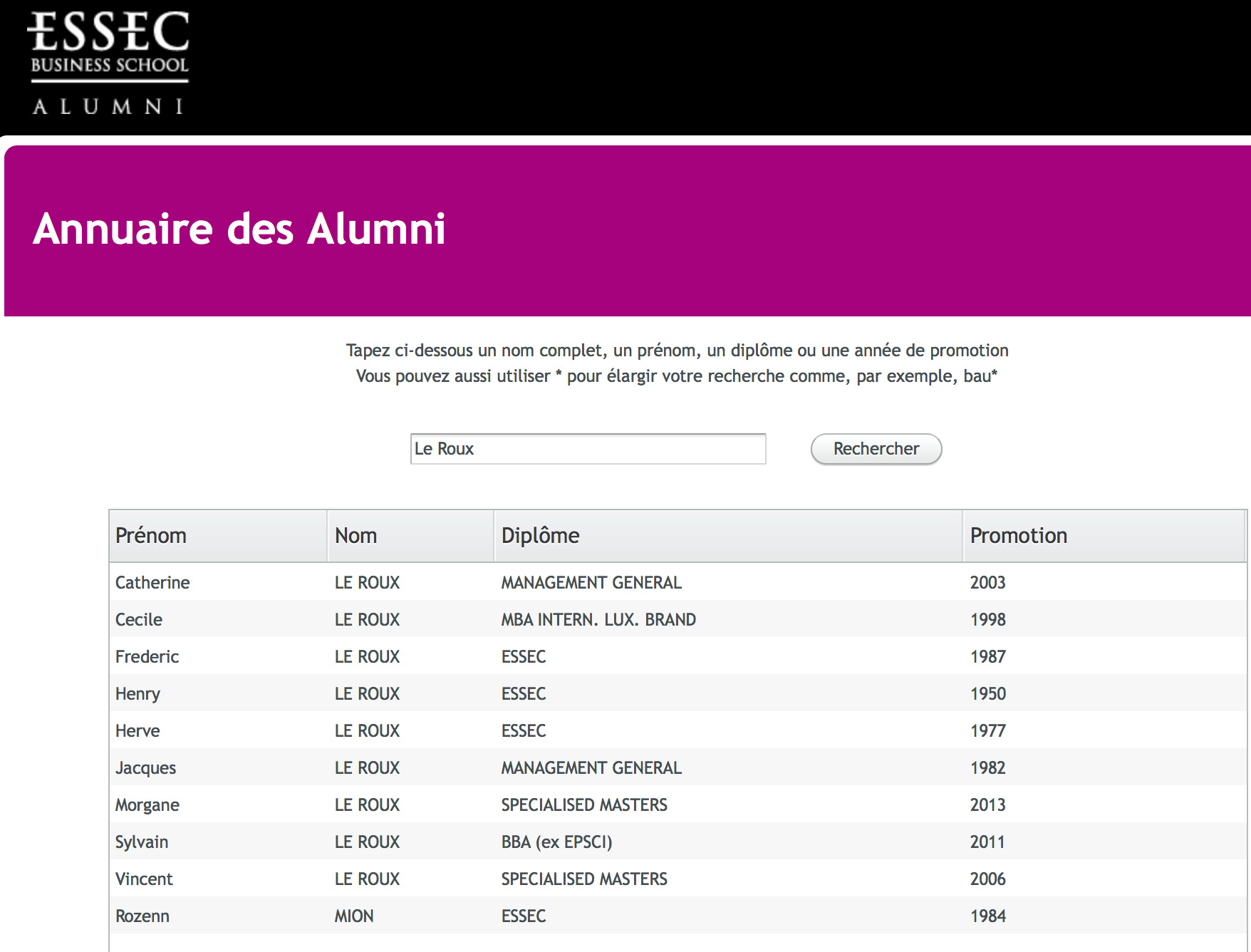This screenshot has height=952, width=1251.
Task: Click LE ROUX in Henry's row
Action: (x=367, y=693)
